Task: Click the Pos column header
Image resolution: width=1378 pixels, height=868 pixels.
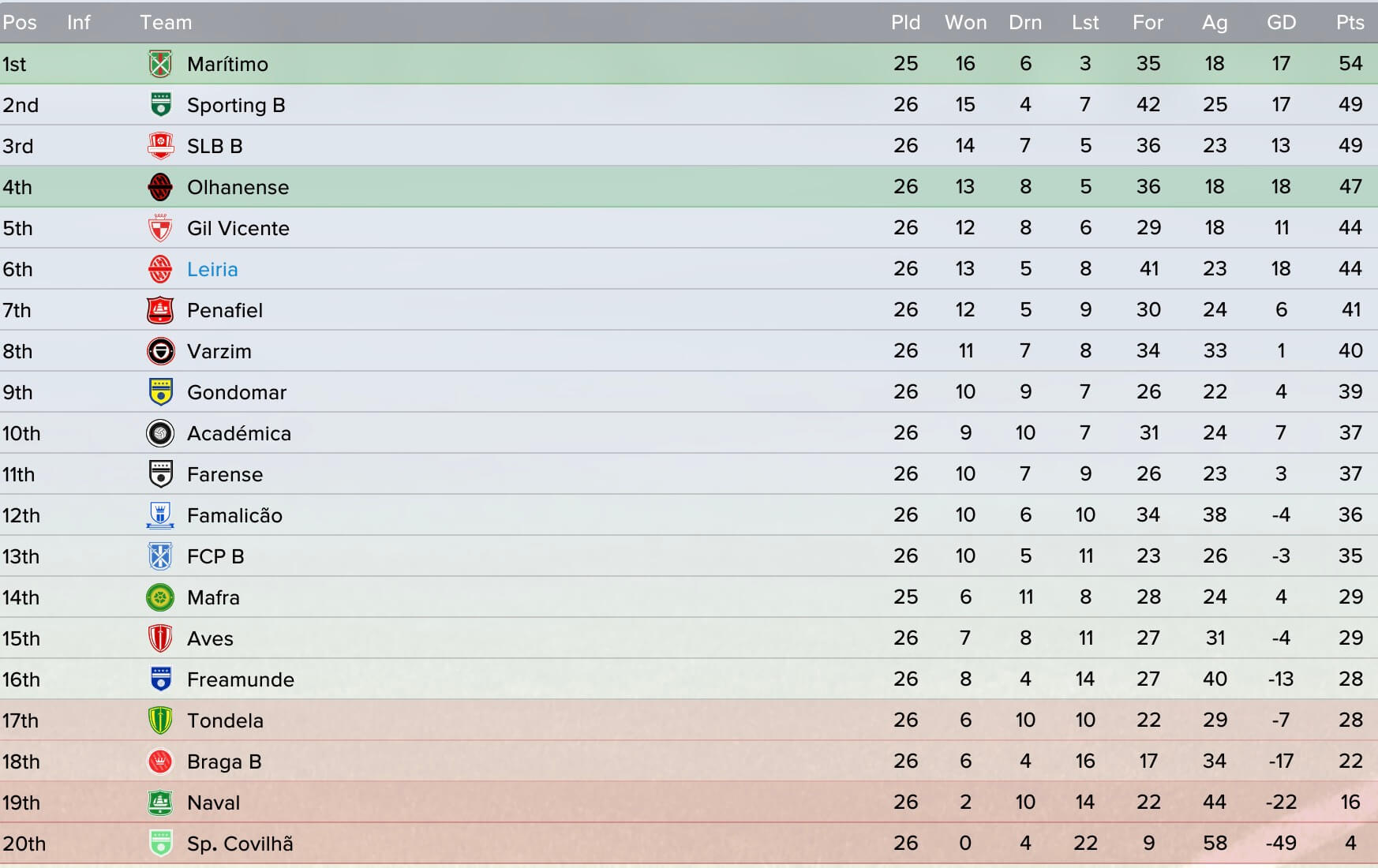Action: (20, 22)
